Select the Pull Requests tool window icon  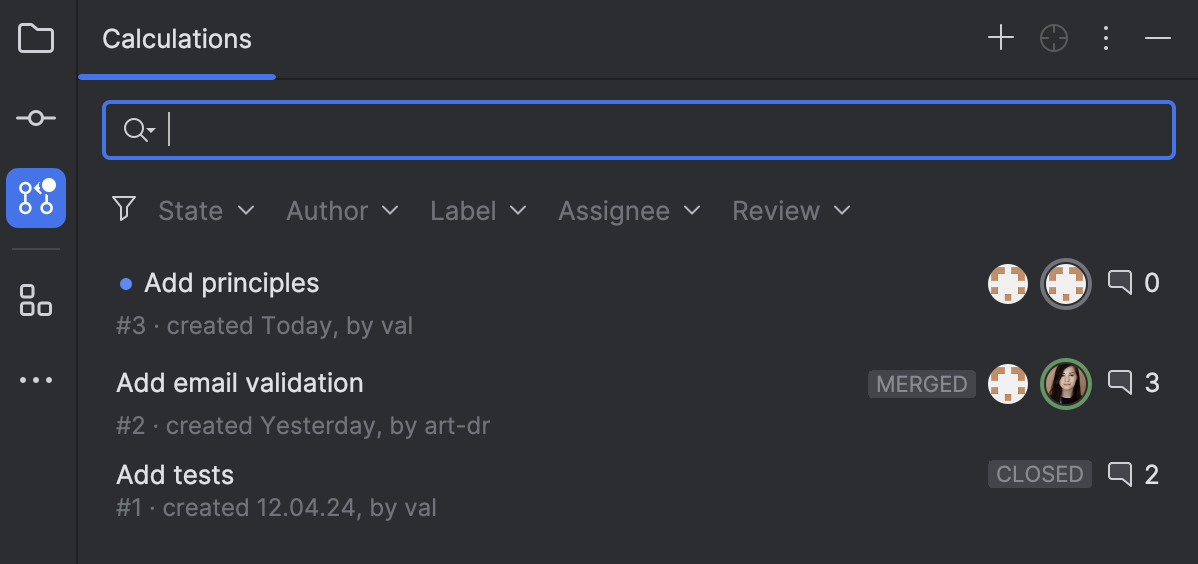pyautogui.click(x=36, y=198)
